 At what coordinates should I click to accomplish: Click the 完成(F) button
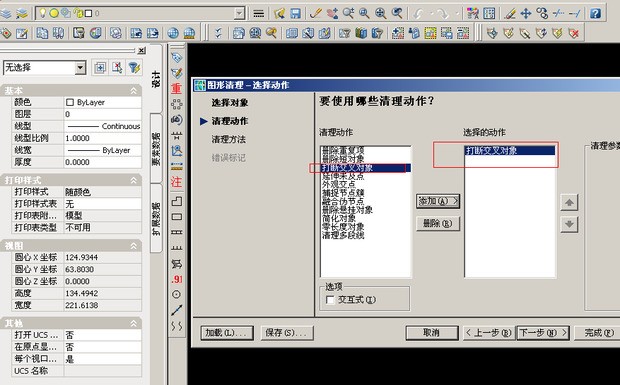pos(598,333)
